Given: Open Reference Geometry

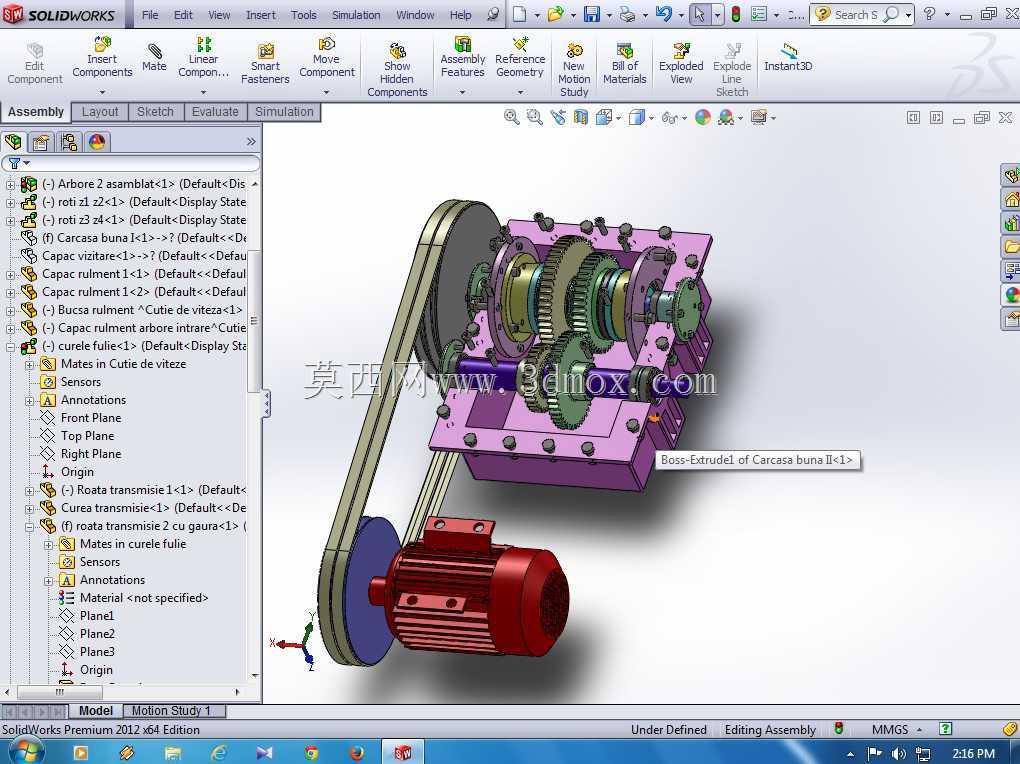Looking at the screenshot, I should [520, 57].
